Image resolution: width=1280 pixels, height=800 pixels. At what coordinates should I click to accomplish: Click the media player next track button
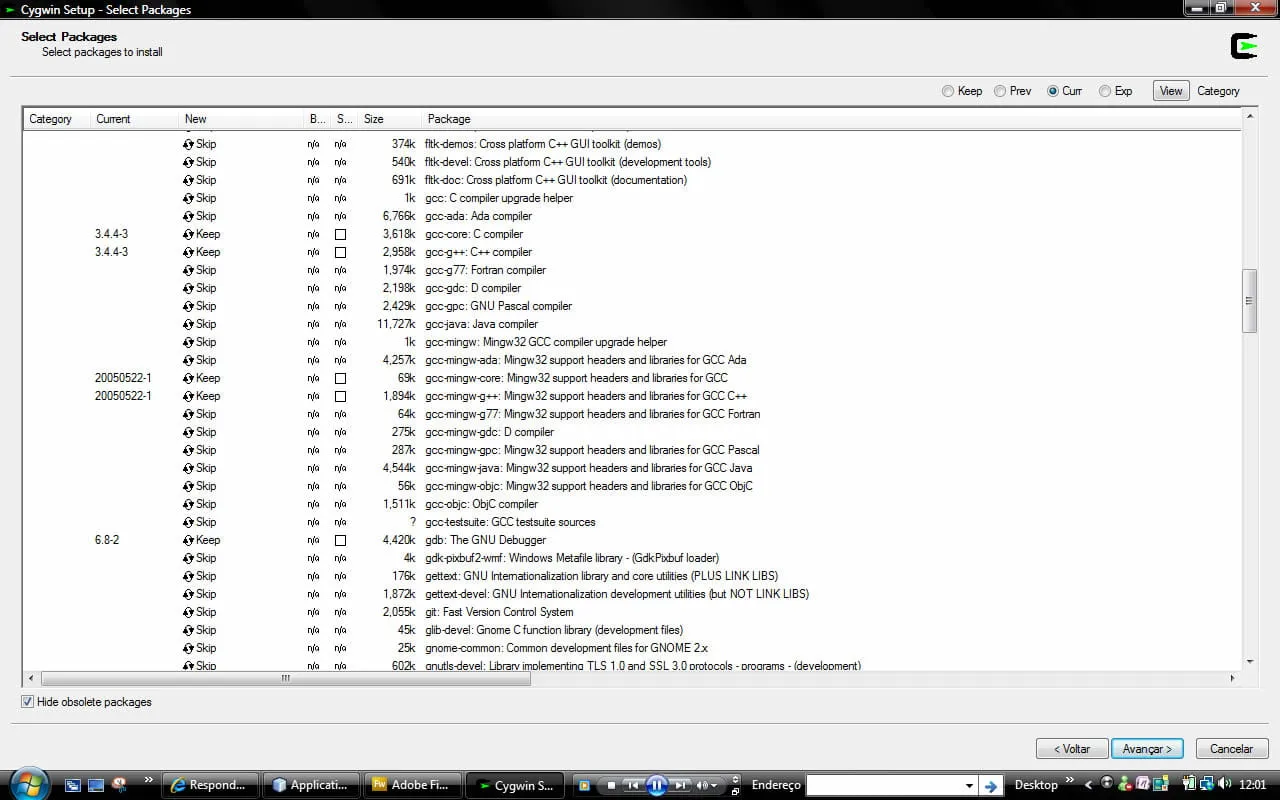(x=679, y=785)
